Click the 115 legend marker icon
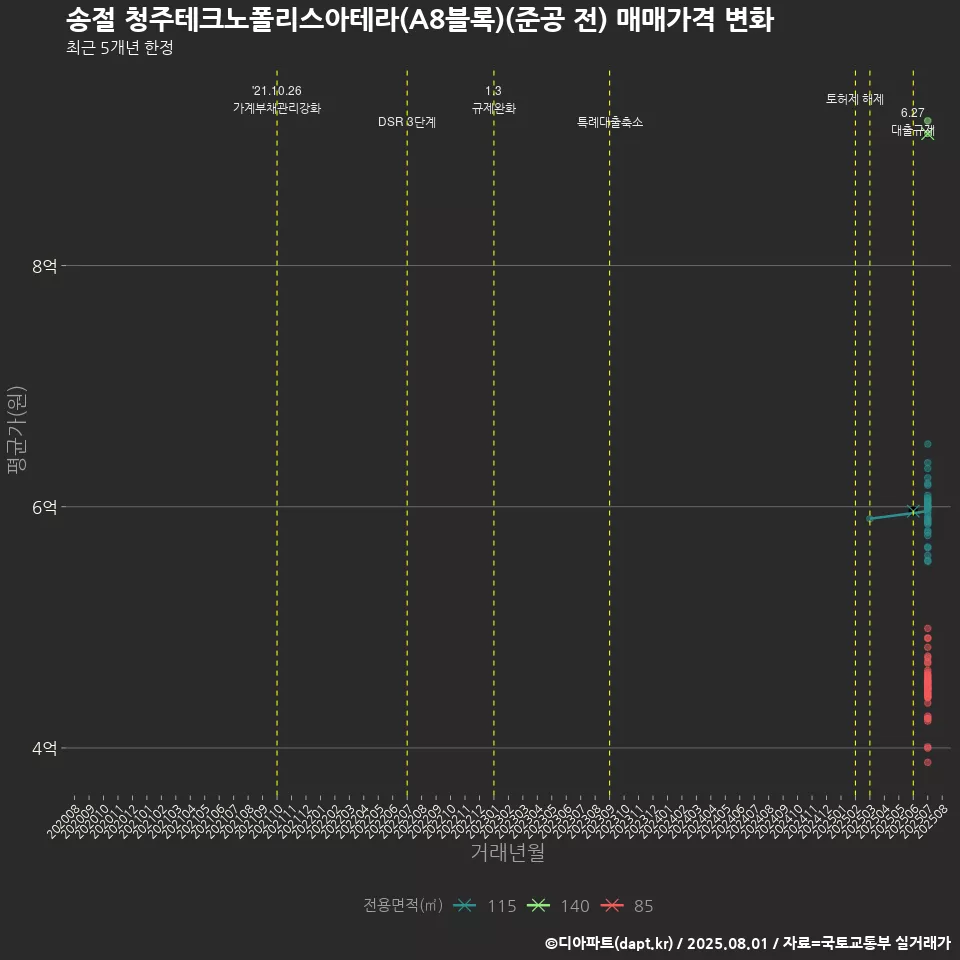 465,906
